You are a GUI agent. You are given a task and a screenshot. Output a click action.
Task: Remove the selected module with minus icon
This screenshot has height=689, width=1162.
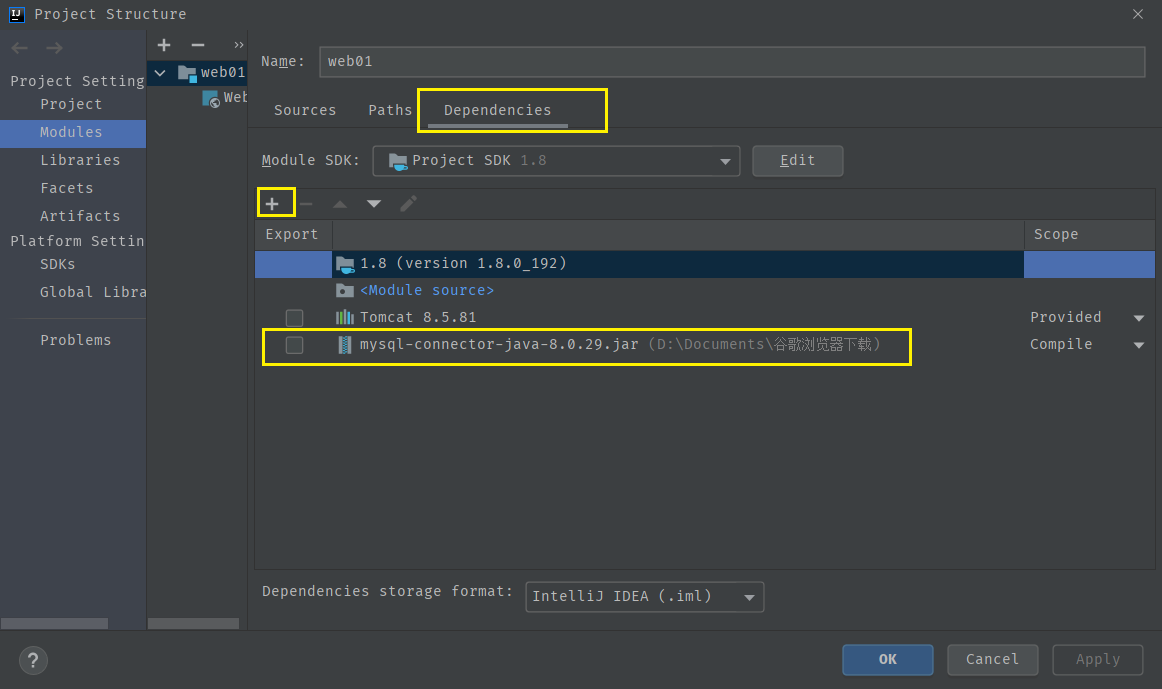[197, 45]
